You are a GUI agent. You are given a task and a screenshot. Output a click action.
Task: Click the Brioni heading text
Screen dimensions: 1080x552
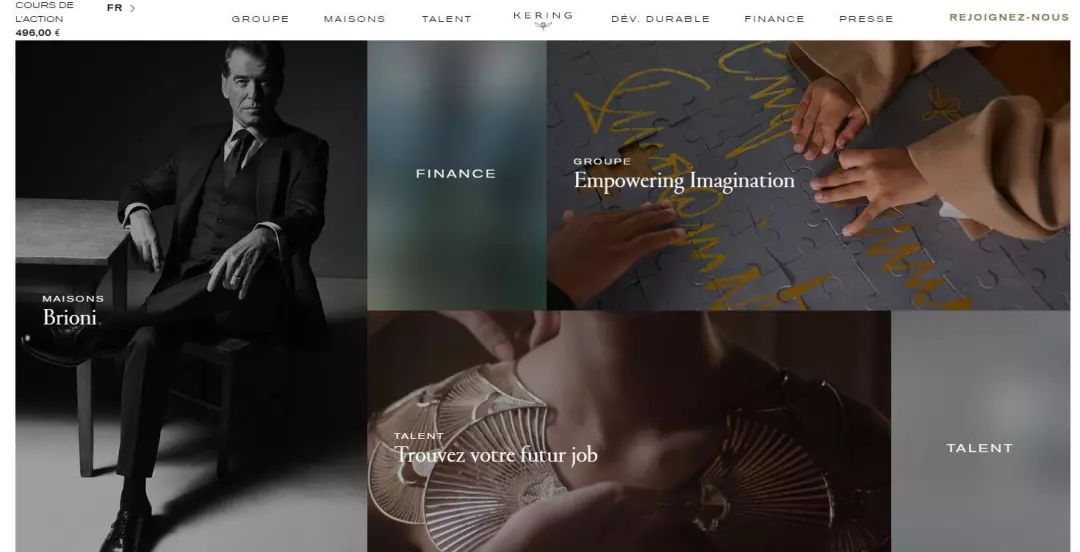point(70,317)
